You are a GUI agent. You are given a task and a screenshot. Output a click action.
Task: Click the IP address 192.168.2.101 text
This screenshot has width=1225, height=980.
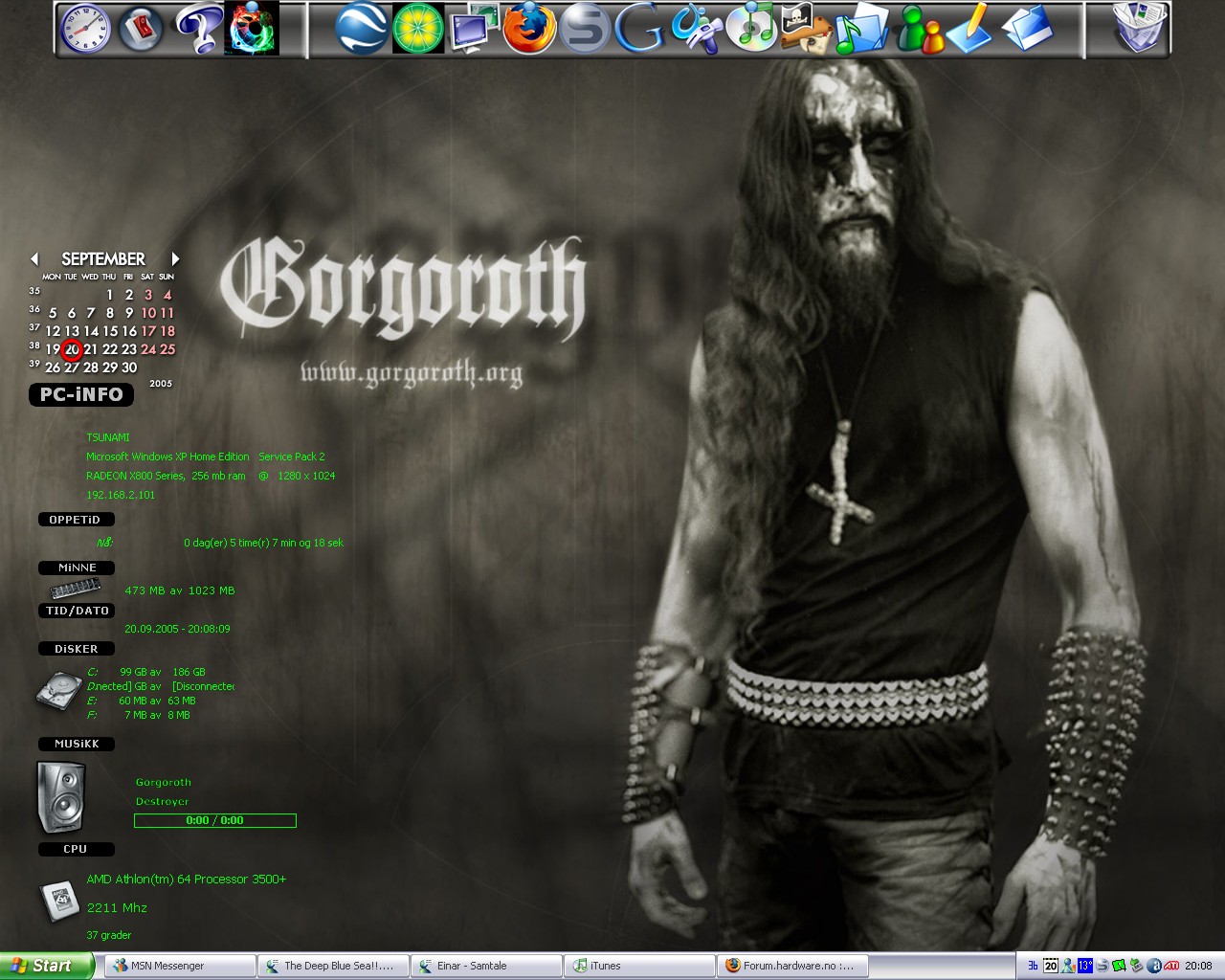(121, 495)
